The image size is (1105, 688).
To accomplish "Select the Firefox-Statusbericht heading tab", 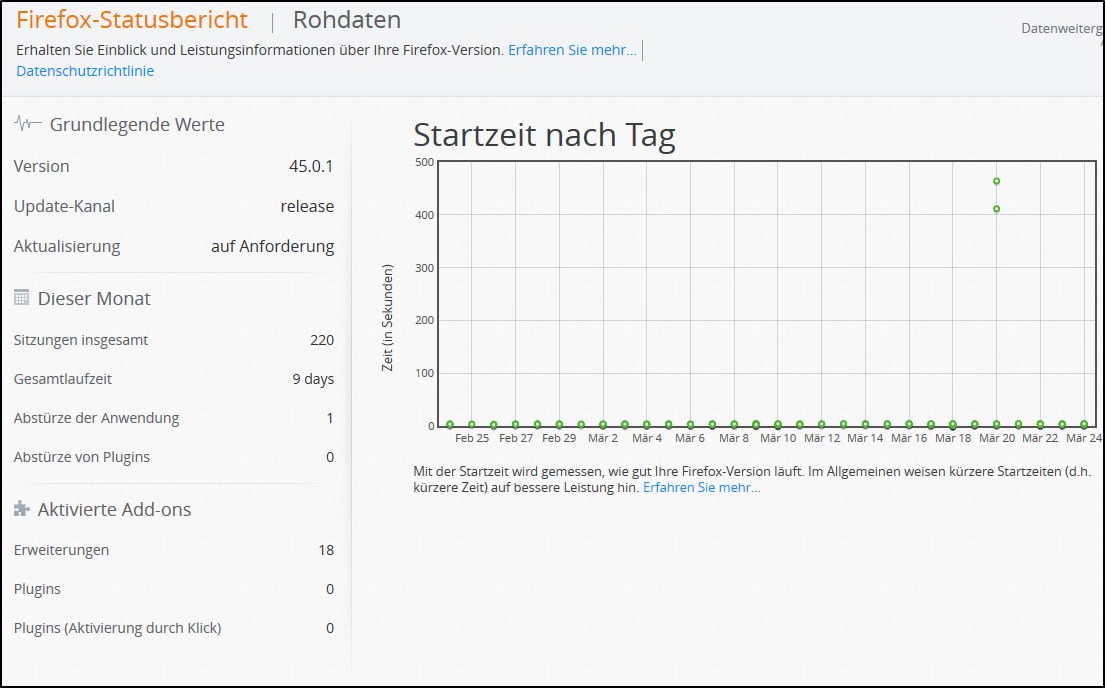I will (x=132, y=20).
